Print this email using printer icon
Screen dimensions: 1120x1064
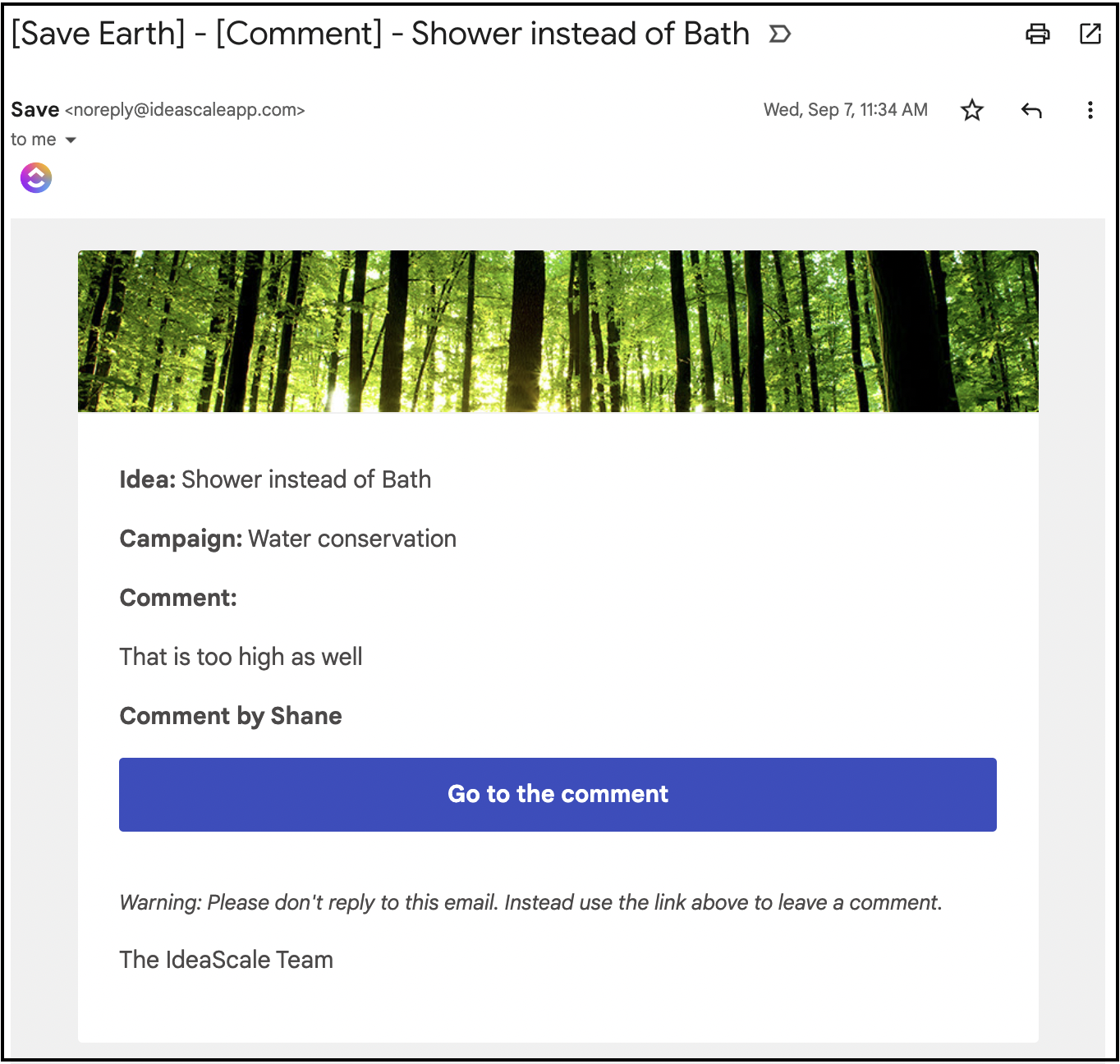[x=1038, y=34]
